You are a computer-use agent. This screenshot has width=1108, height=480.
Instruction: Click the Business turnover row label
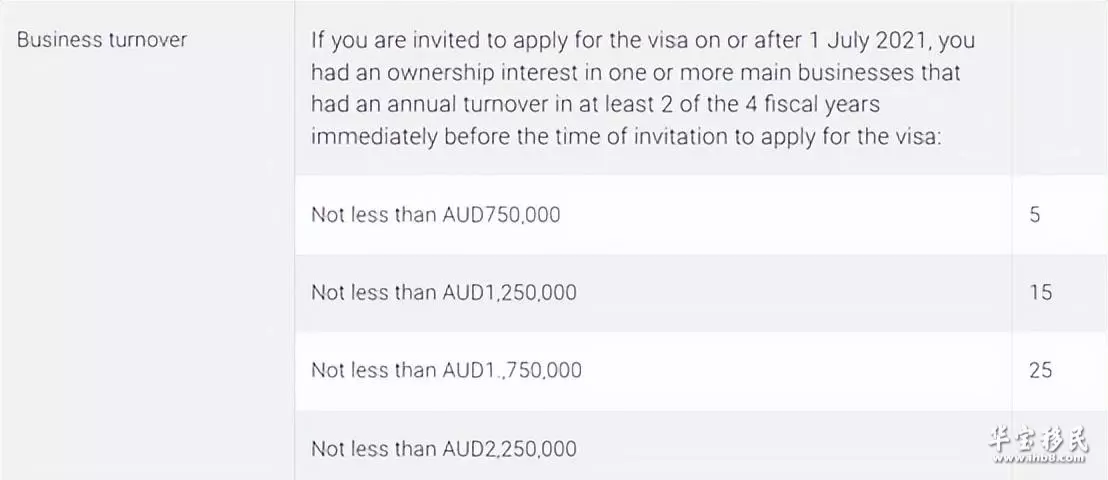[x=102, y=40]
